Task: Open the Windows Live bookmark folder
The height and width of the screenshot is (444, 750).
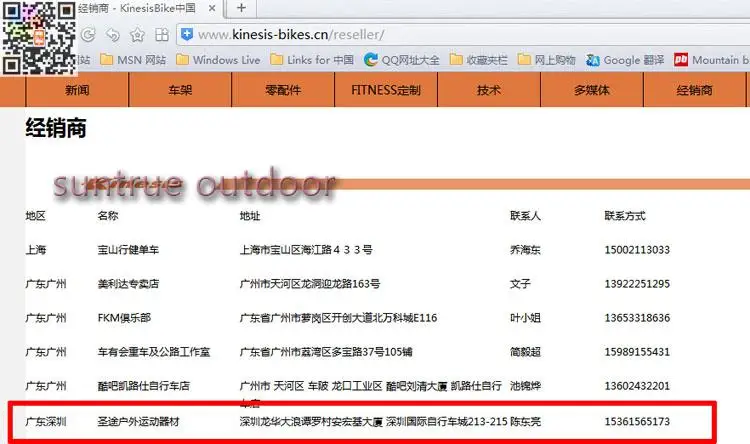Action: pos(218,60)
